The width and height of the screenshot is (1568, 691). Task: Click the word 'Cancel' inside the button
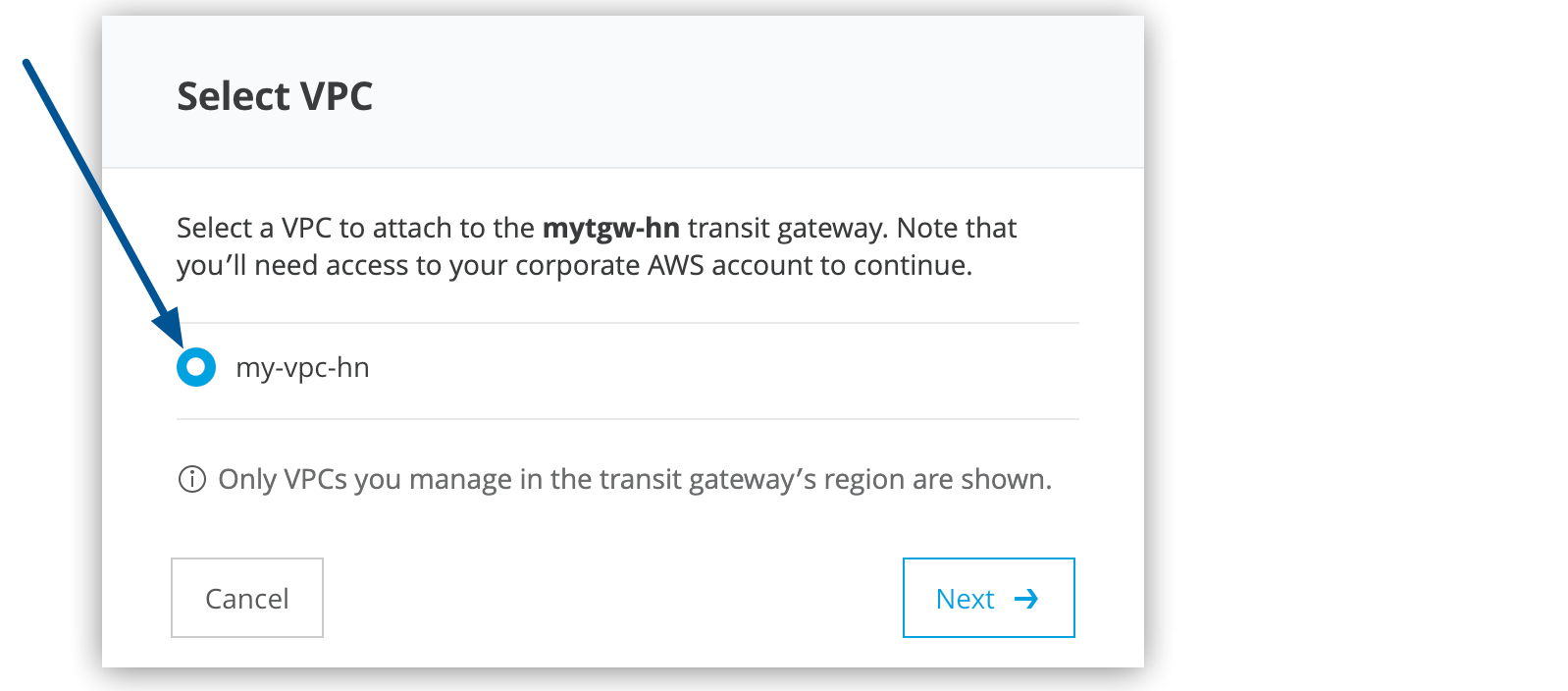247,599
